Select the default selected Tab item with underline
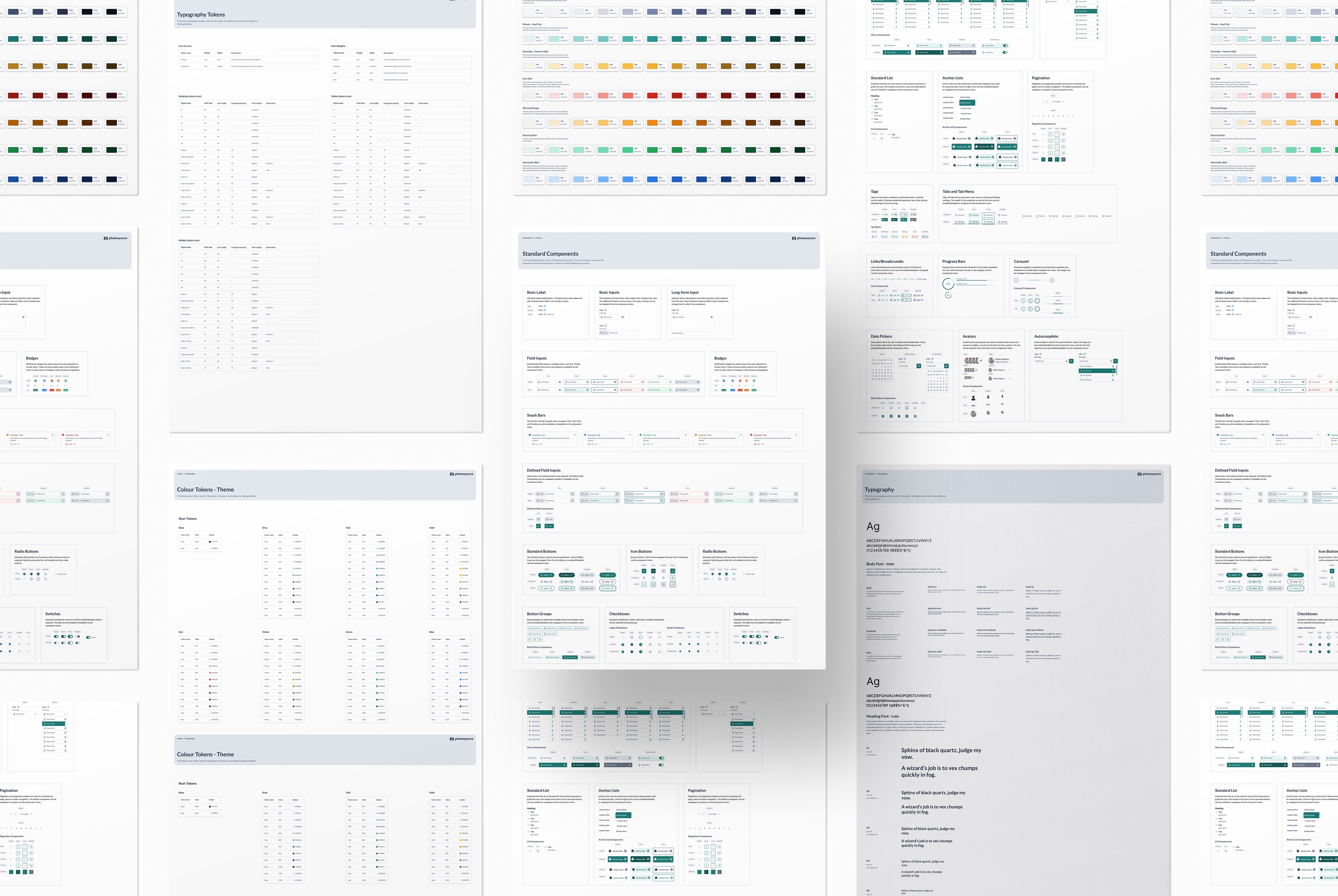 click(x=960, y=222)
